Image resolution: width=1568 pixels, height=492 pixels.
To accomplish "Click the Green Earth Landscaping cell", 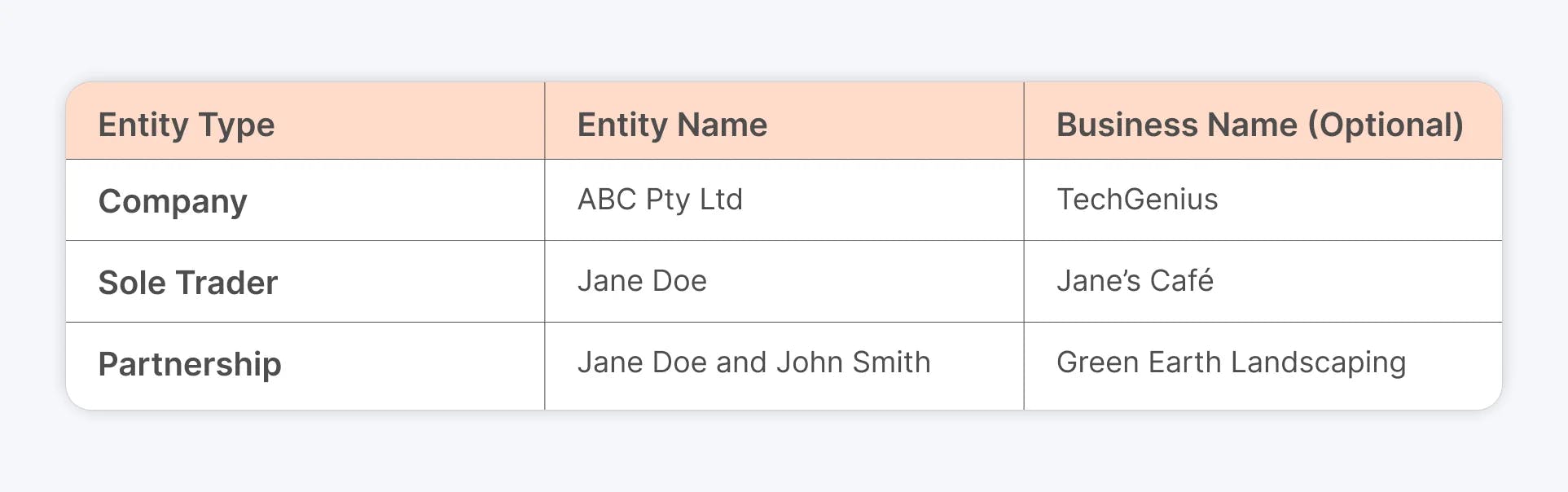I will (x=1231, y=362).
